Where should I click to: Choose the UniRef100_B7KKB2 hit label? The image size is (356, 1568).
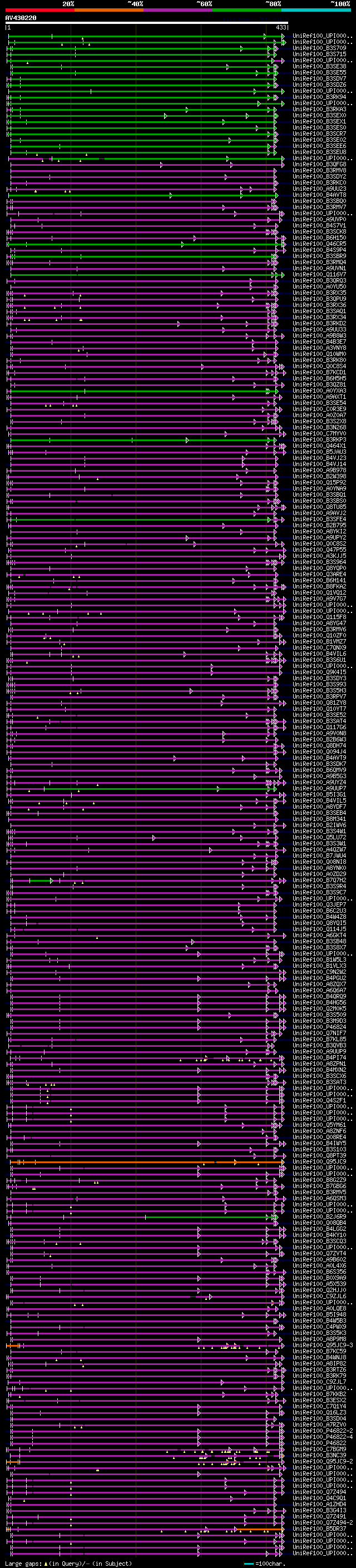pyautogui.click(x=319, y=1393)
